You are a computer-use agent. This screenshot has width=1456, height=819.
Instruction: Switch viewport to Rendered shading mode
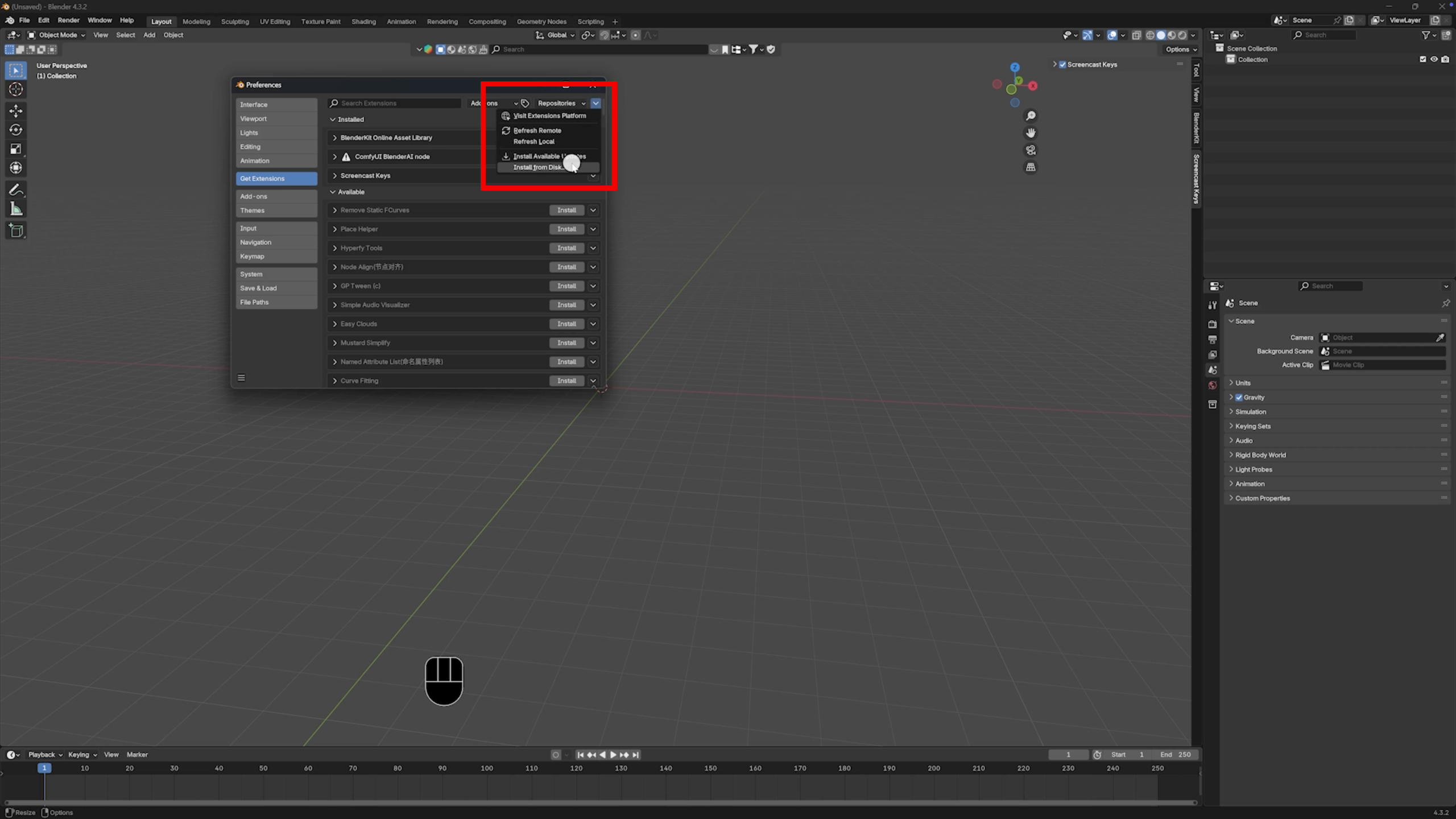1182,35
